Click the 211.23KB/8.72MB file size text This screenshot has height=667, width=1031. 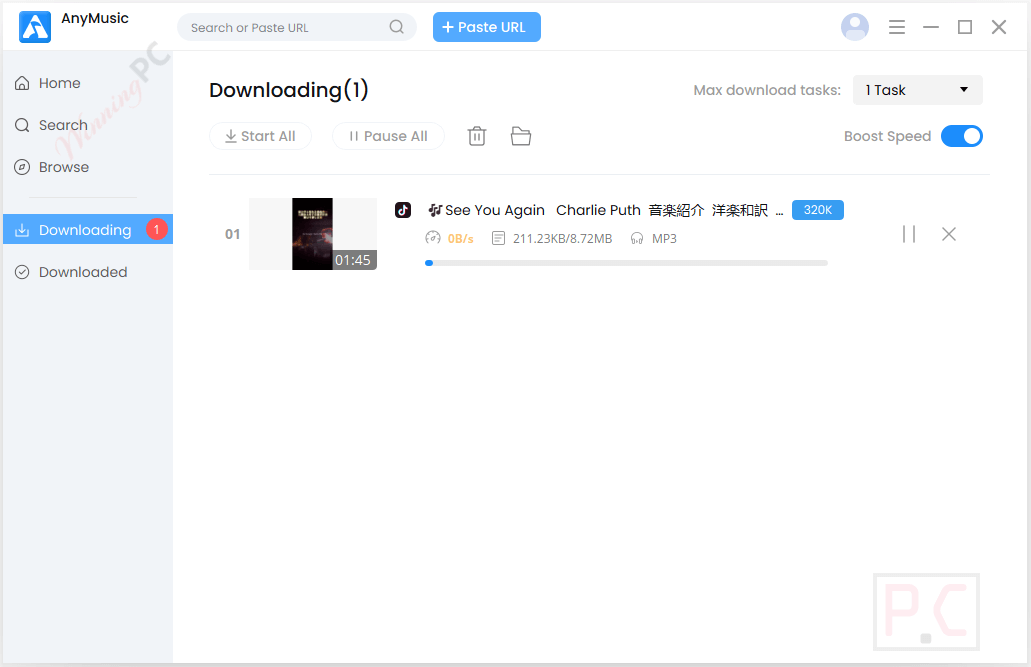562,239
